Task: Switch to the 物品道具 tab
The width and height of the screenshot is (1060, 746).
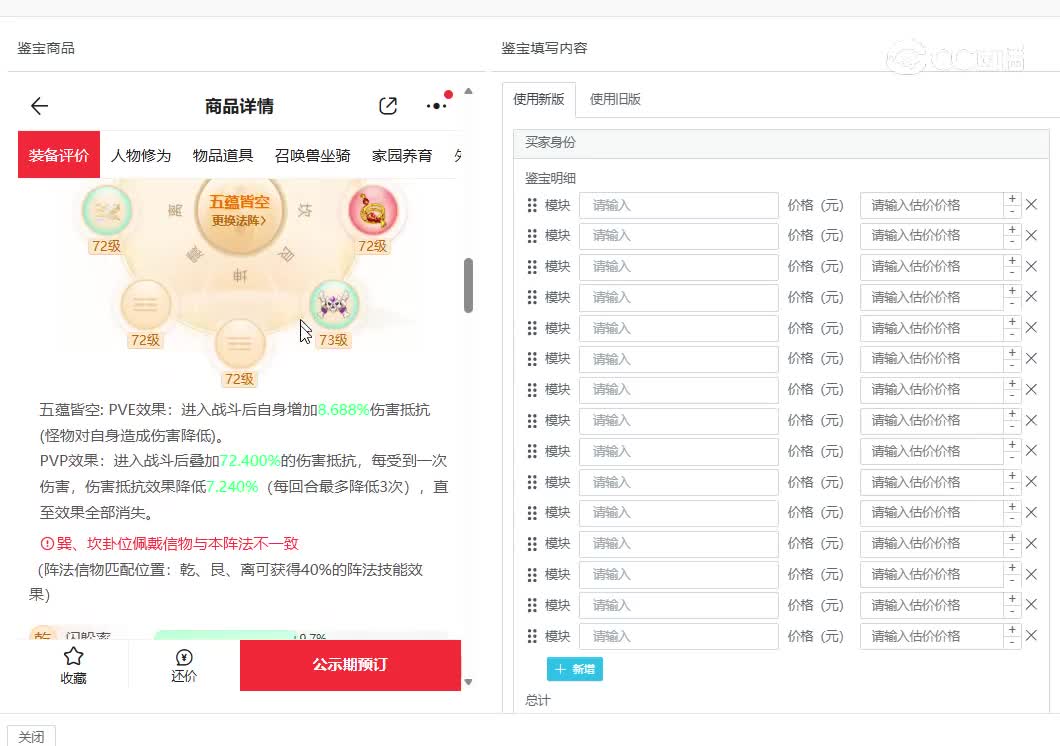Action: pos(222,155)
